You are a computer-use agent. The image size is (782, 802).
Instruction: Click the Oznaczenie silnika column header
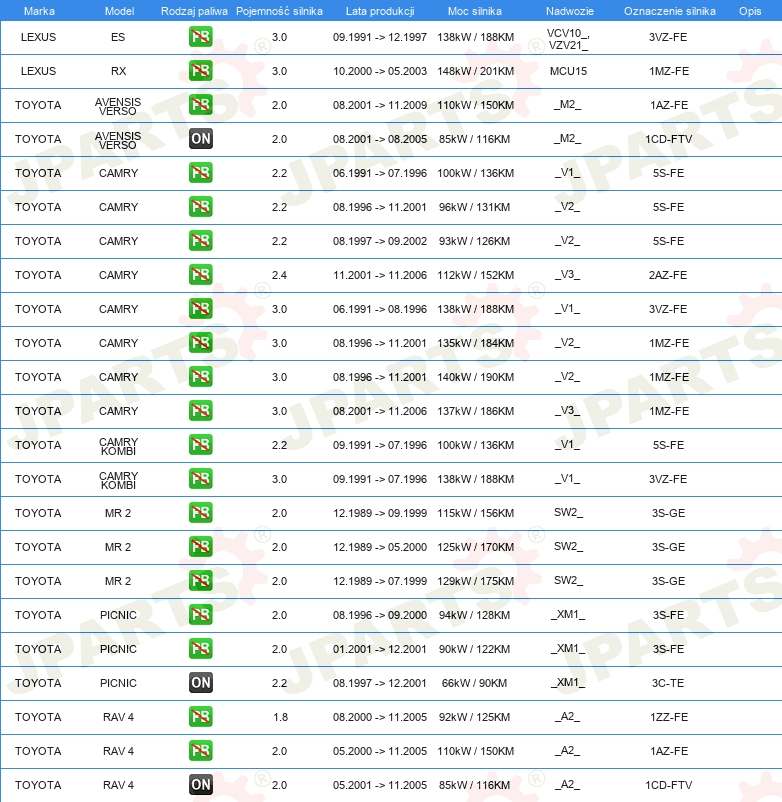point(669,11)
